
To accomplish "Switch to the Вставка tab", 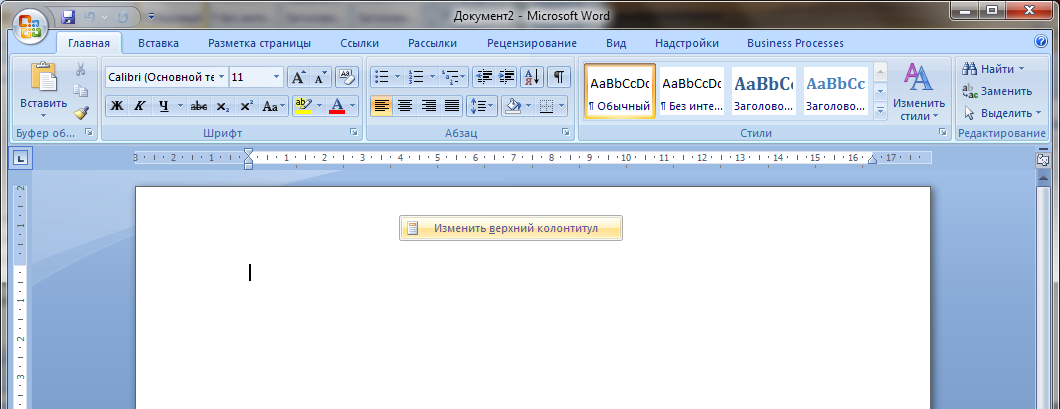I will (159, 43).
